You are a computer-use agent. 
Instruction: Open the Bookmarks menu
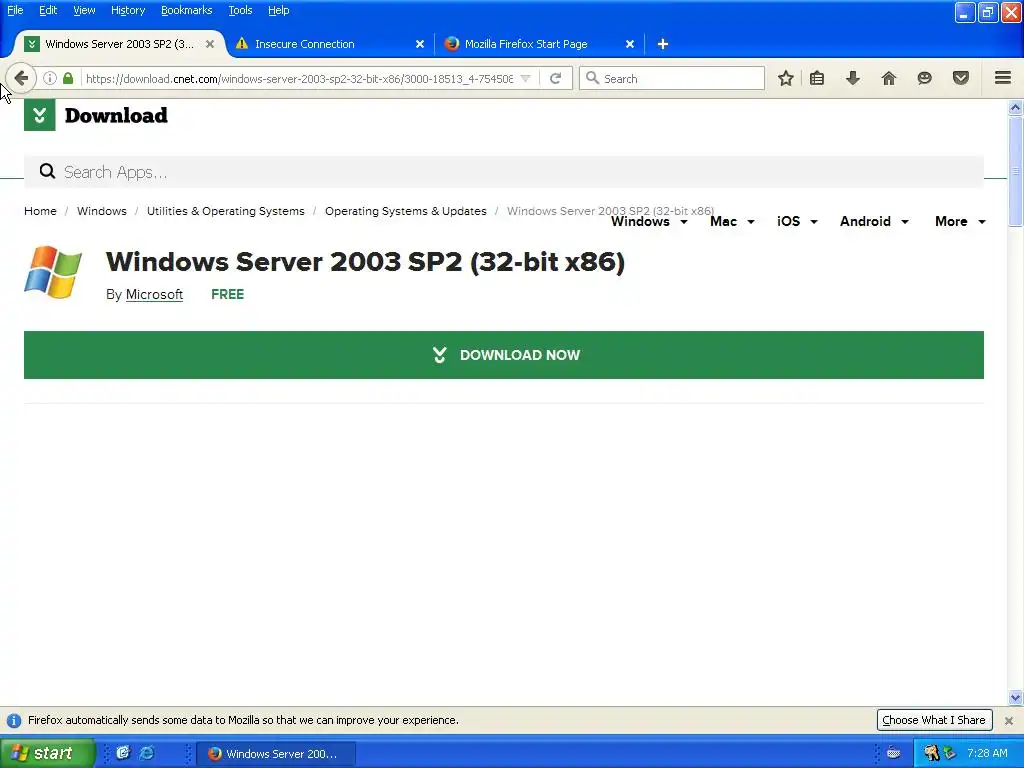(x=187, y=10)
